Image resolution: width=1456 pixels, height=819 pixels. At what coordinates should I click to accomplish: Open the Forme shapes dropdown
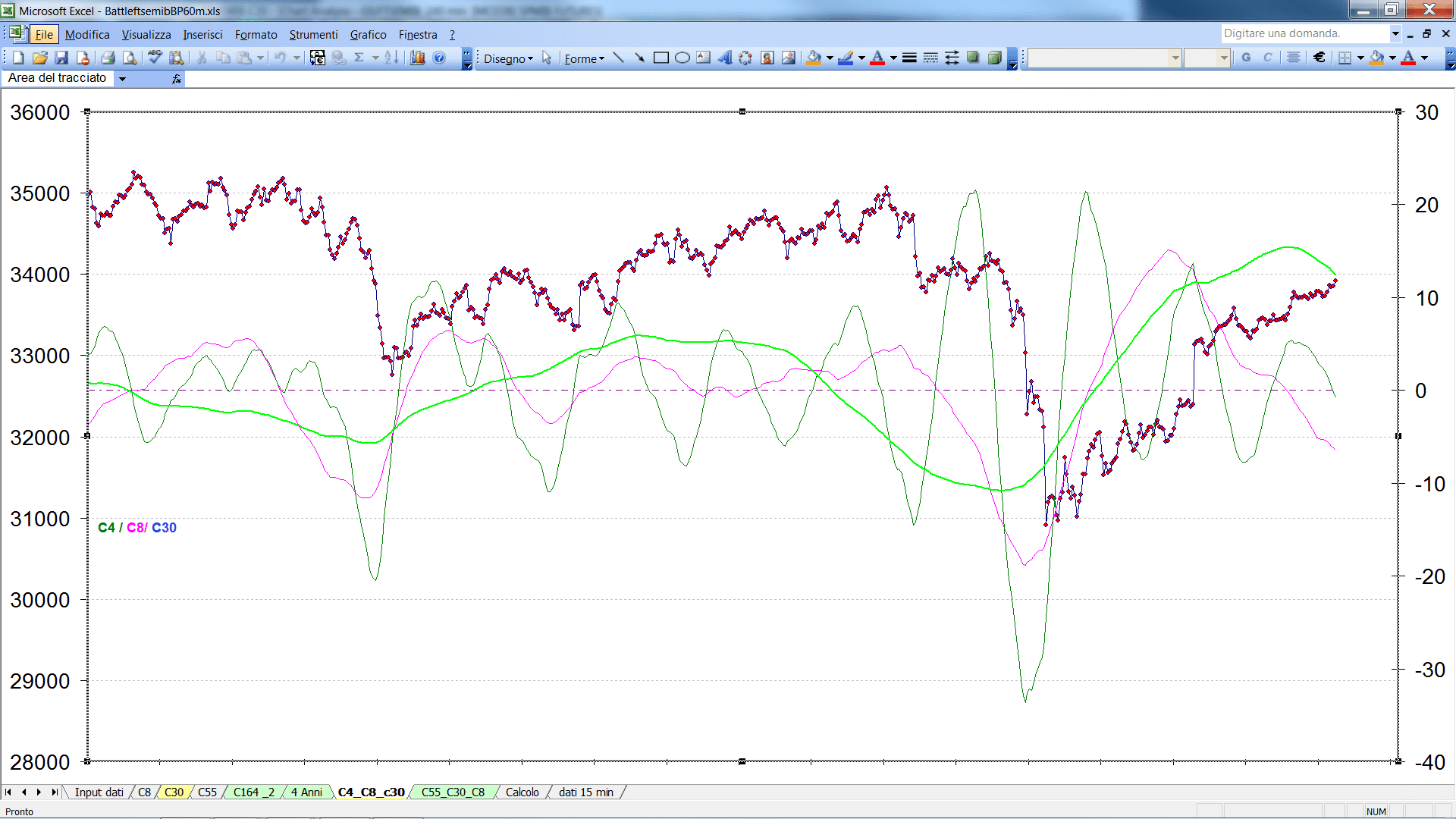pyautogui.click(x=584, y=58)
